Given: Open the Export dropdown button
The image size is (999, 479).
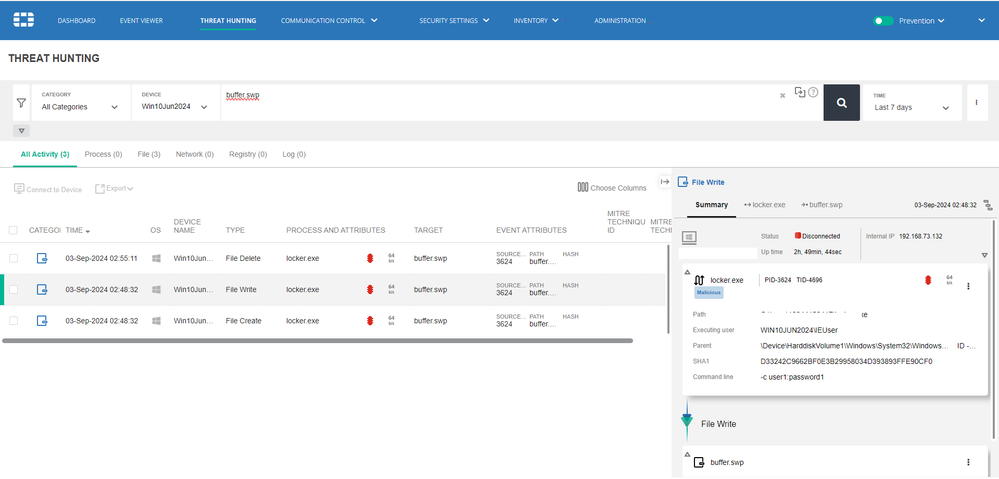Looking at the screenshot, I should pyautogui.click(x=114, y=188).
